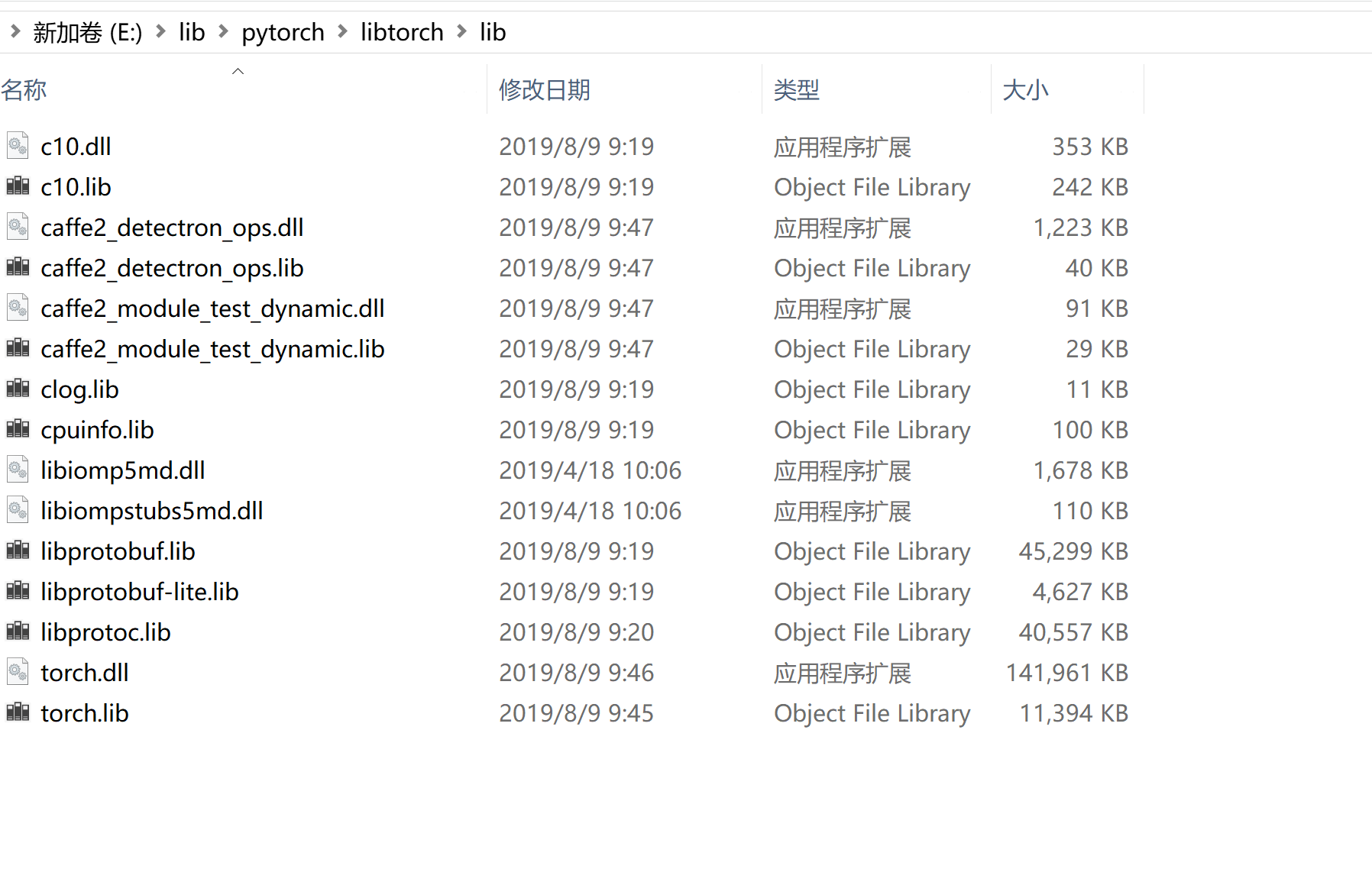Click the 2019/8/9 9:45 date of torch.lib

click(577, 713)
